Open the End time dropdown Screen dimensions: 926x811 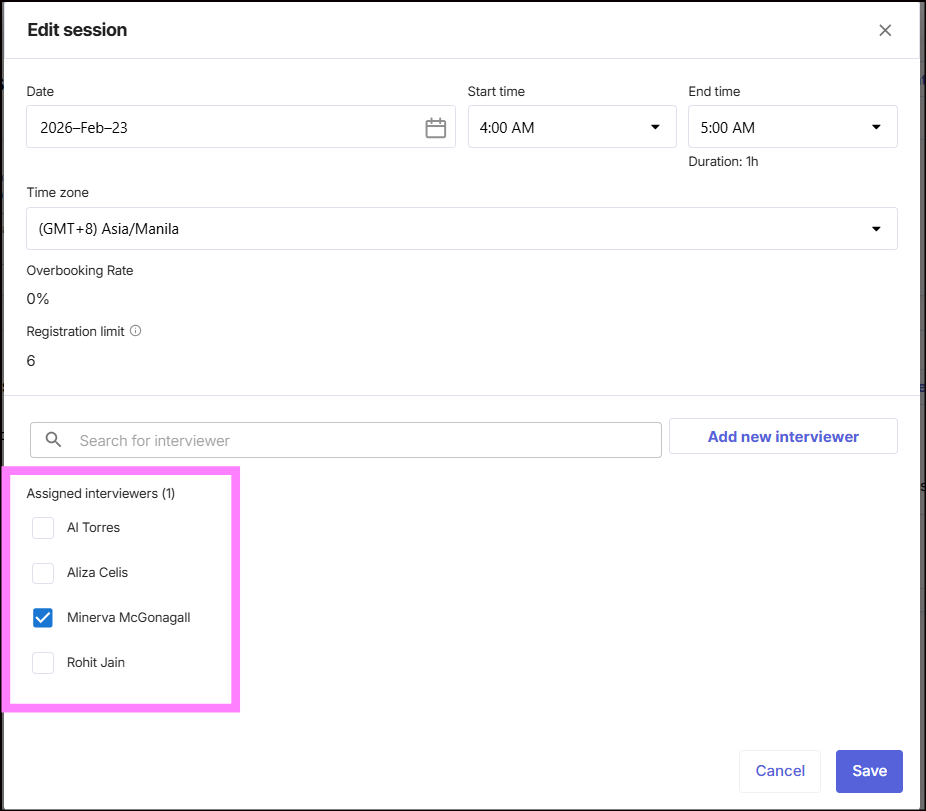click(x=793, y=127)
